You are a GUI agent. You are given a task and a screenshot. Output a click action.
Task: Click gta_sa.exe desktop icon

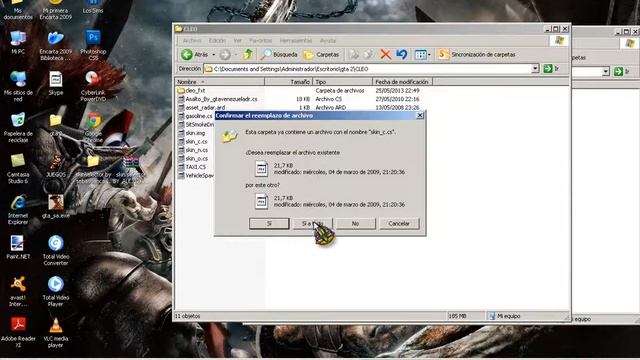[56, 206]
